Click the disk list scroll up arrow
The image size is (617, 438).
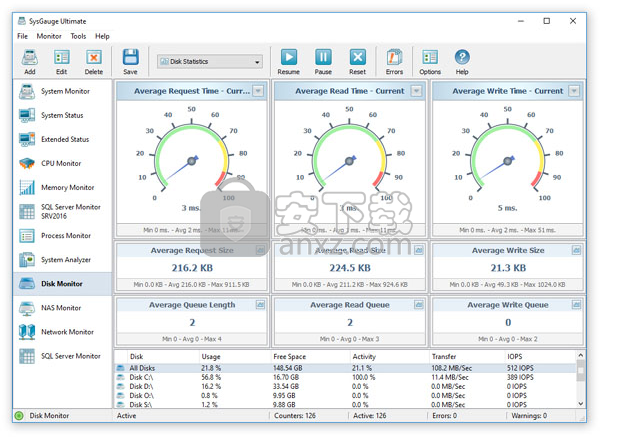581,355
